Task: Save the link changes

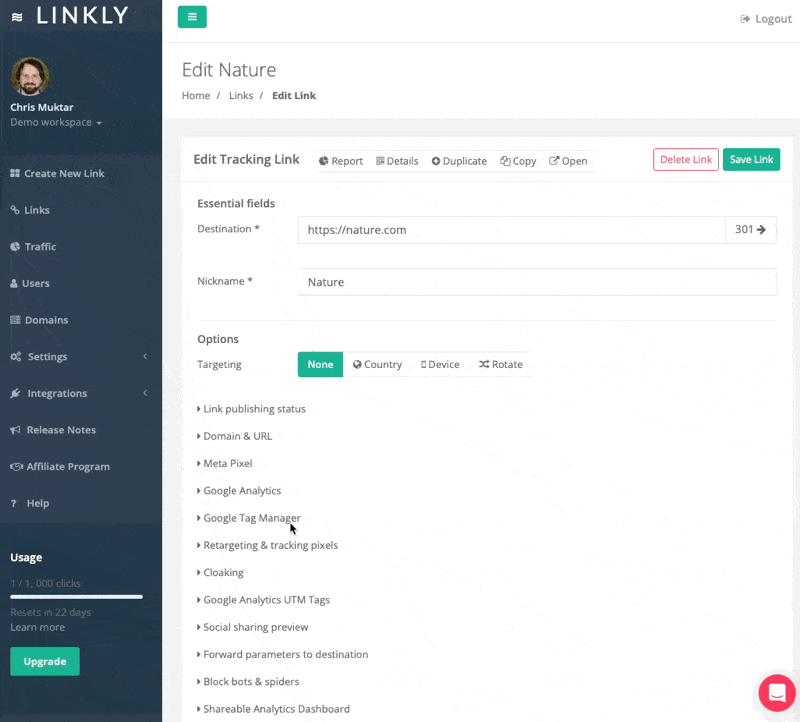Action: pos(751,159)
